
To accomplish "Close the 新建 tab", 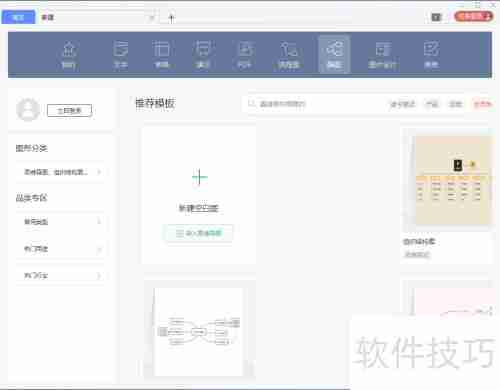I will point(152,17).
